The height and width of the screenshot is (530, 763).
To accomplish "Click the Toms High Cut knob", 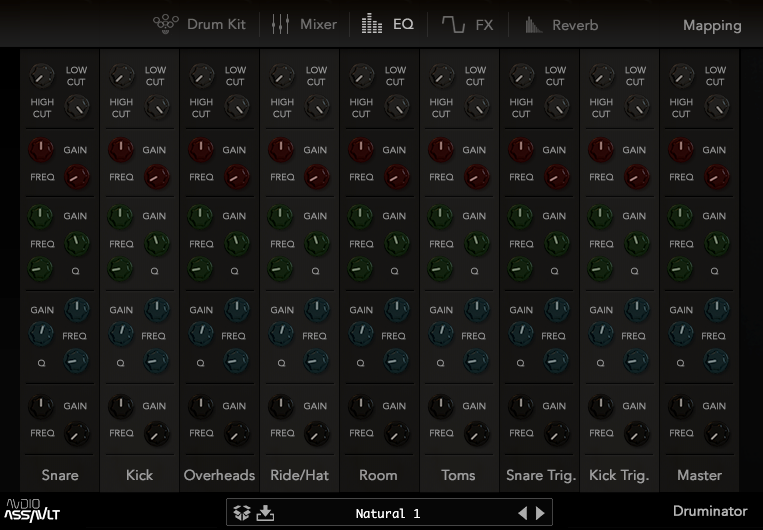I will coord(477,107).
